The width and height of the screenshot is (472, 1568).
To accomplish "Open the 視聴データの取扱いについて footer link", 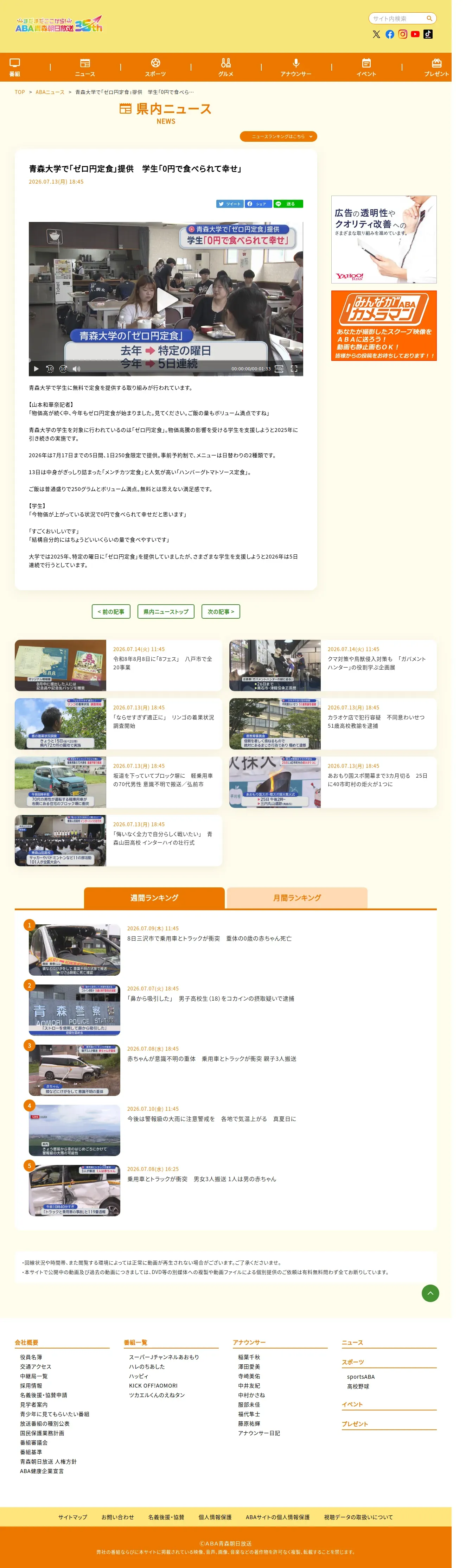I will pyautogui.click(x=358, y=1517).
